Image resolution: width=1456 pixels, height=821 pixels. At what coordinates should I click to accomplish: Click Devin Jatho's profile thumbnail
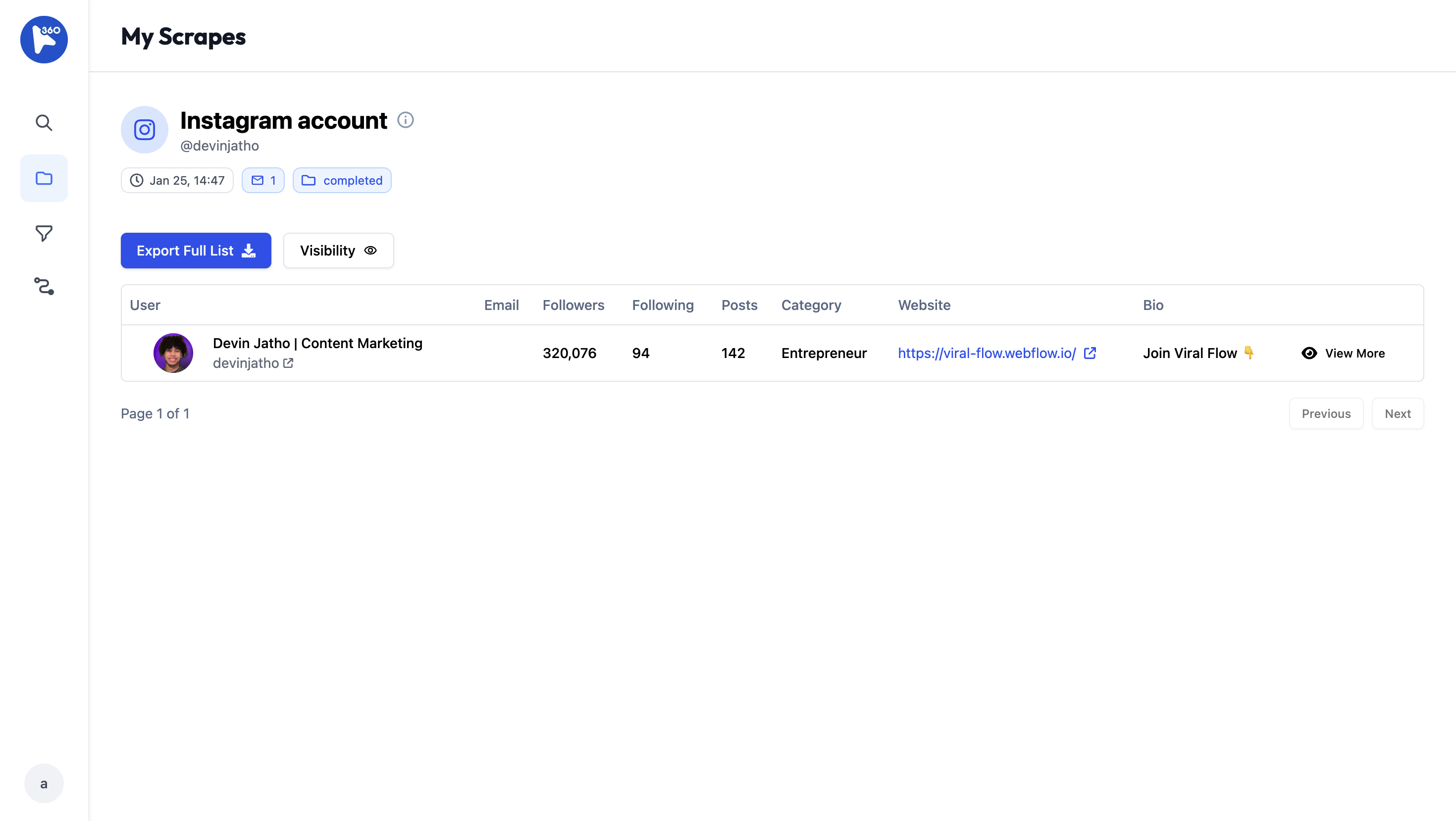pos(173,353)
